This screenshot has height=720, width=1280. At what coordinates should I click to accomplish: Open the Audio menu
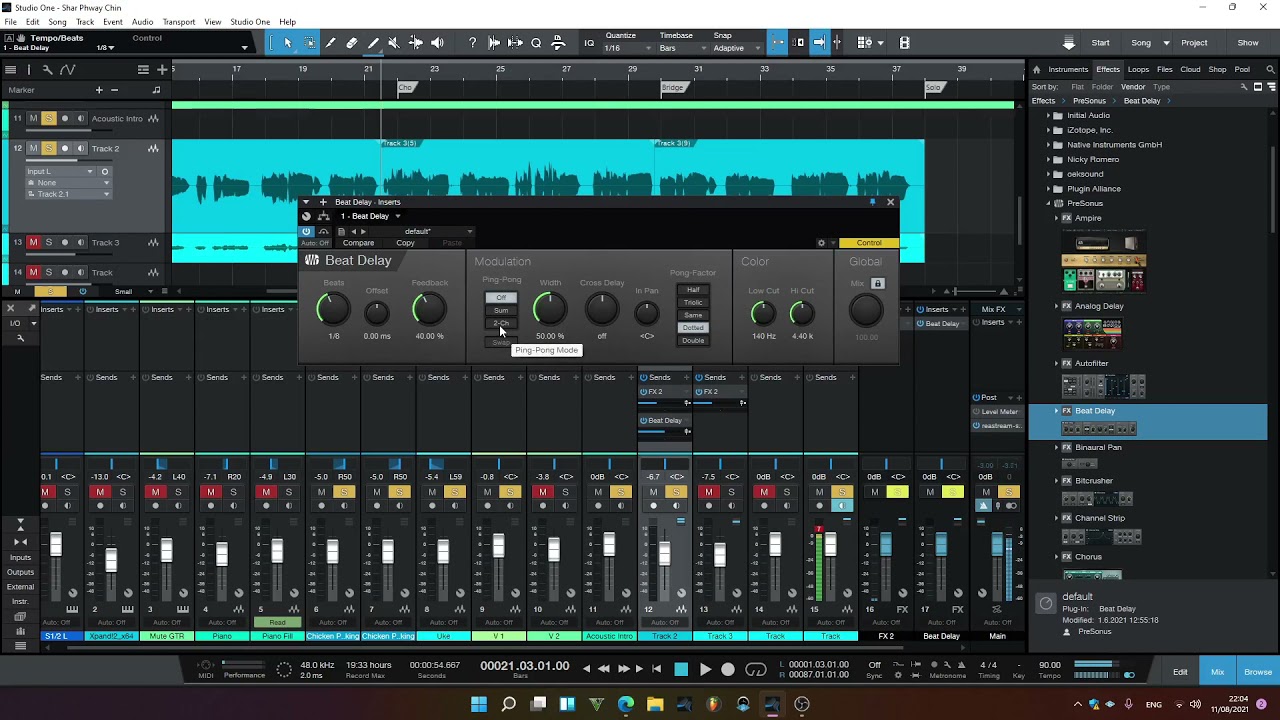coord(142,22)
